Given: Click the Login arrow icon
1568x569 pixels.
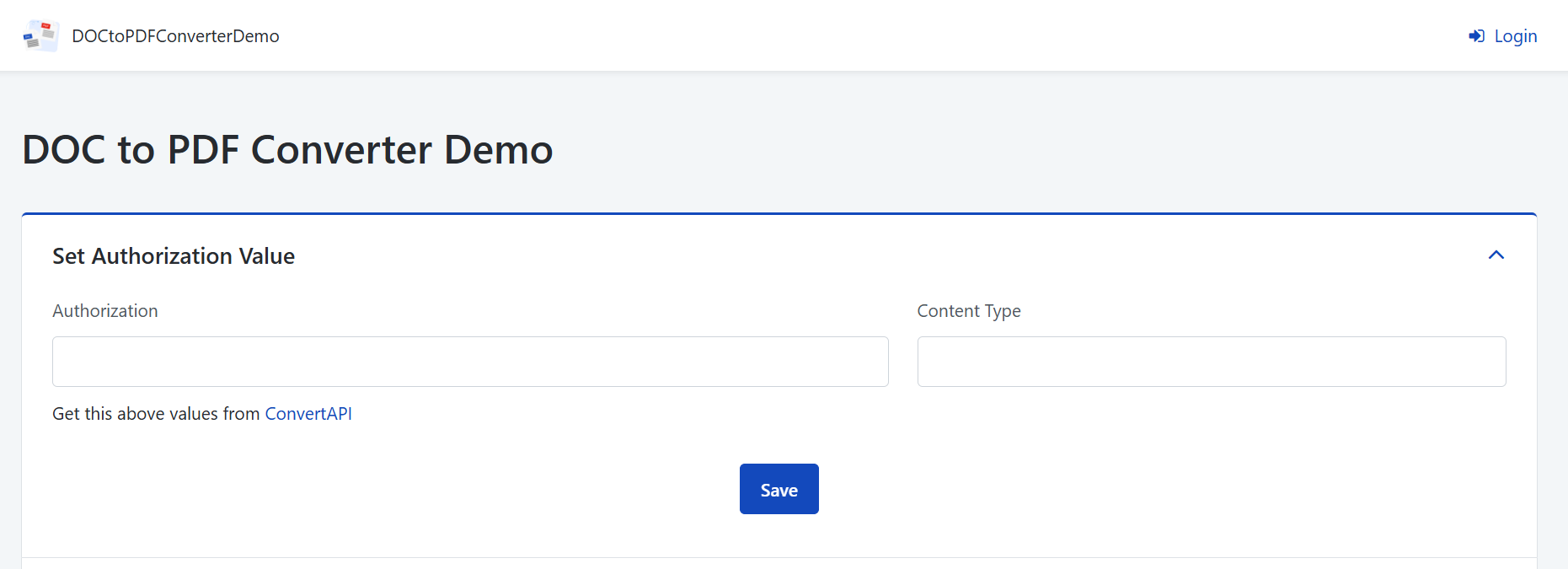Looking at the screenshot, I should click(x=1476, y=36).
